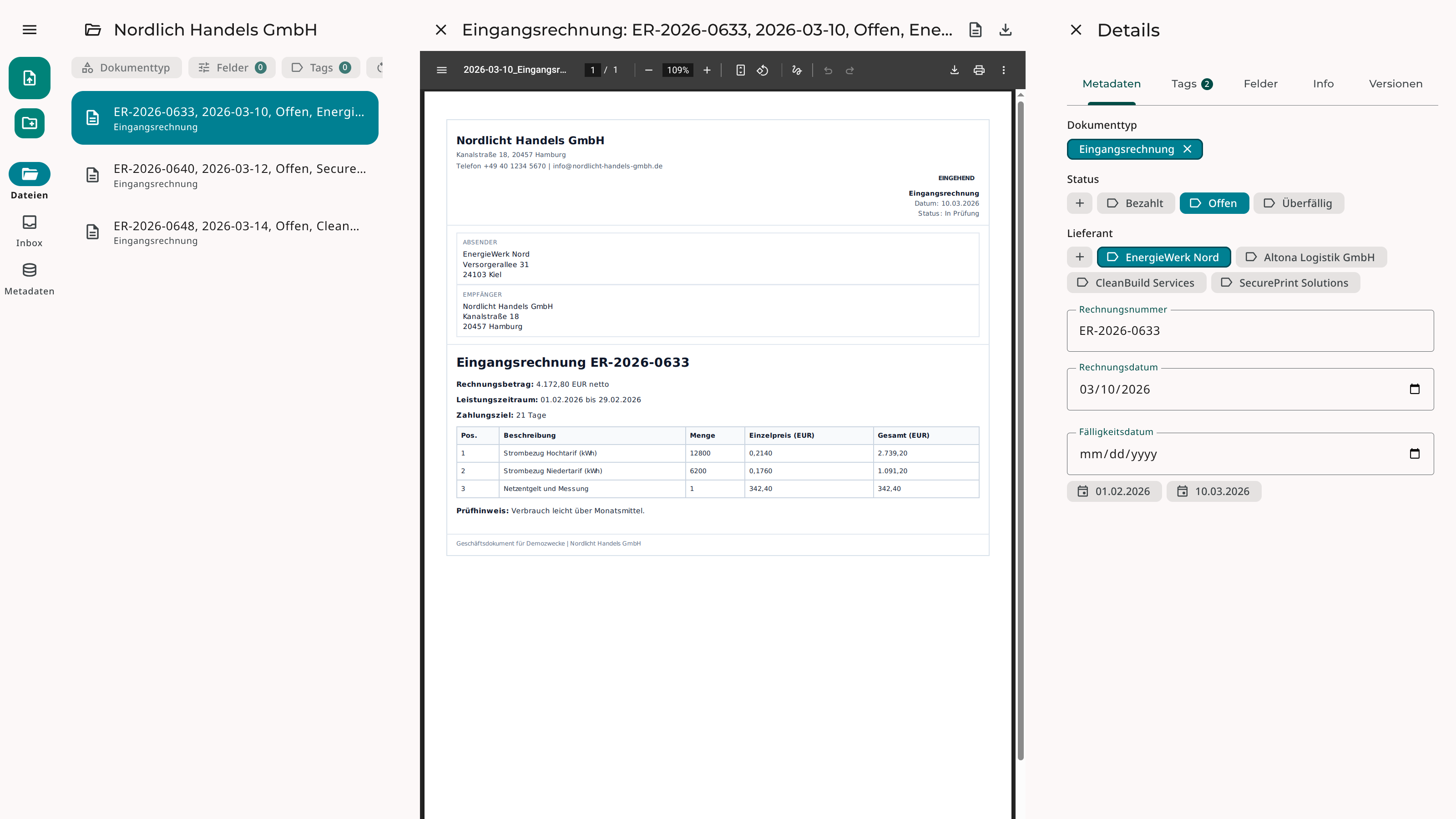Open the three-dot options menu in the PDF viewer
Screen dimensions: 1456x819
tap(1004, 70)
